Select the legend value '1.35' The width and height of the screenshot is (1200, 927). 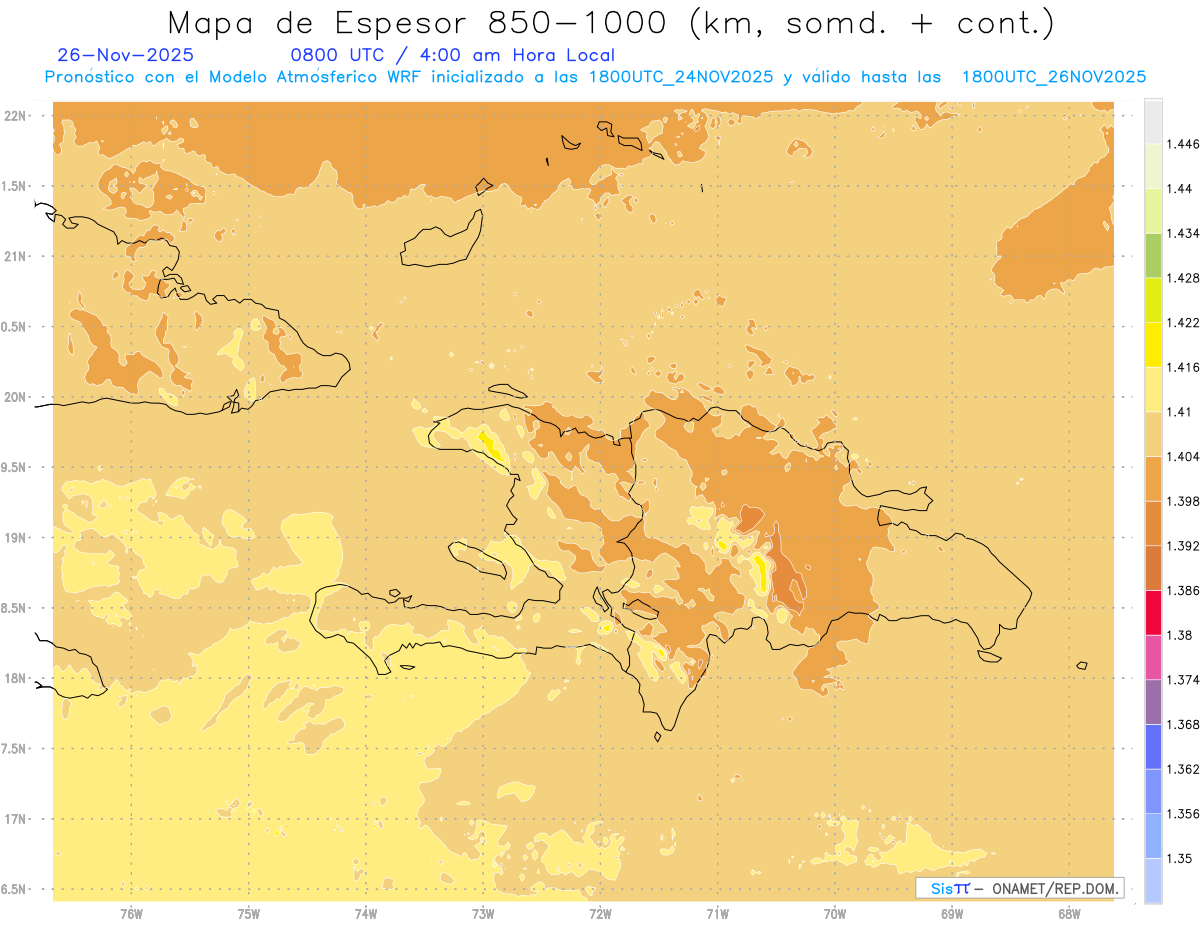point(1179,858)
